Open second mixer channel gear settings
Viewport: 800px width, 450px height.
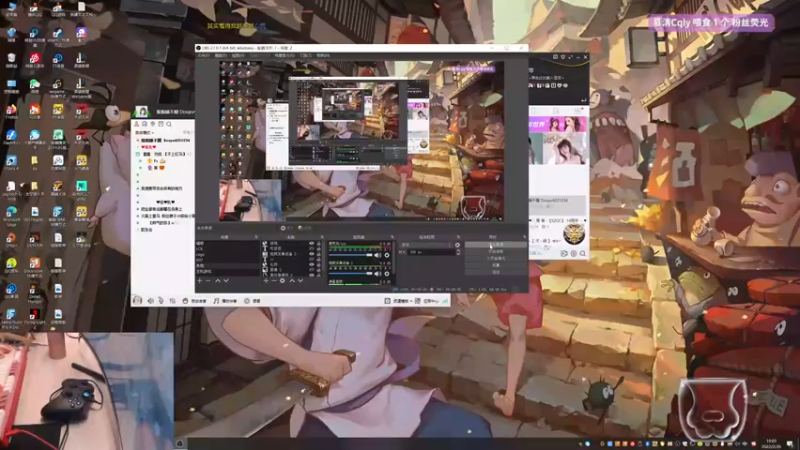click(387, 274)
